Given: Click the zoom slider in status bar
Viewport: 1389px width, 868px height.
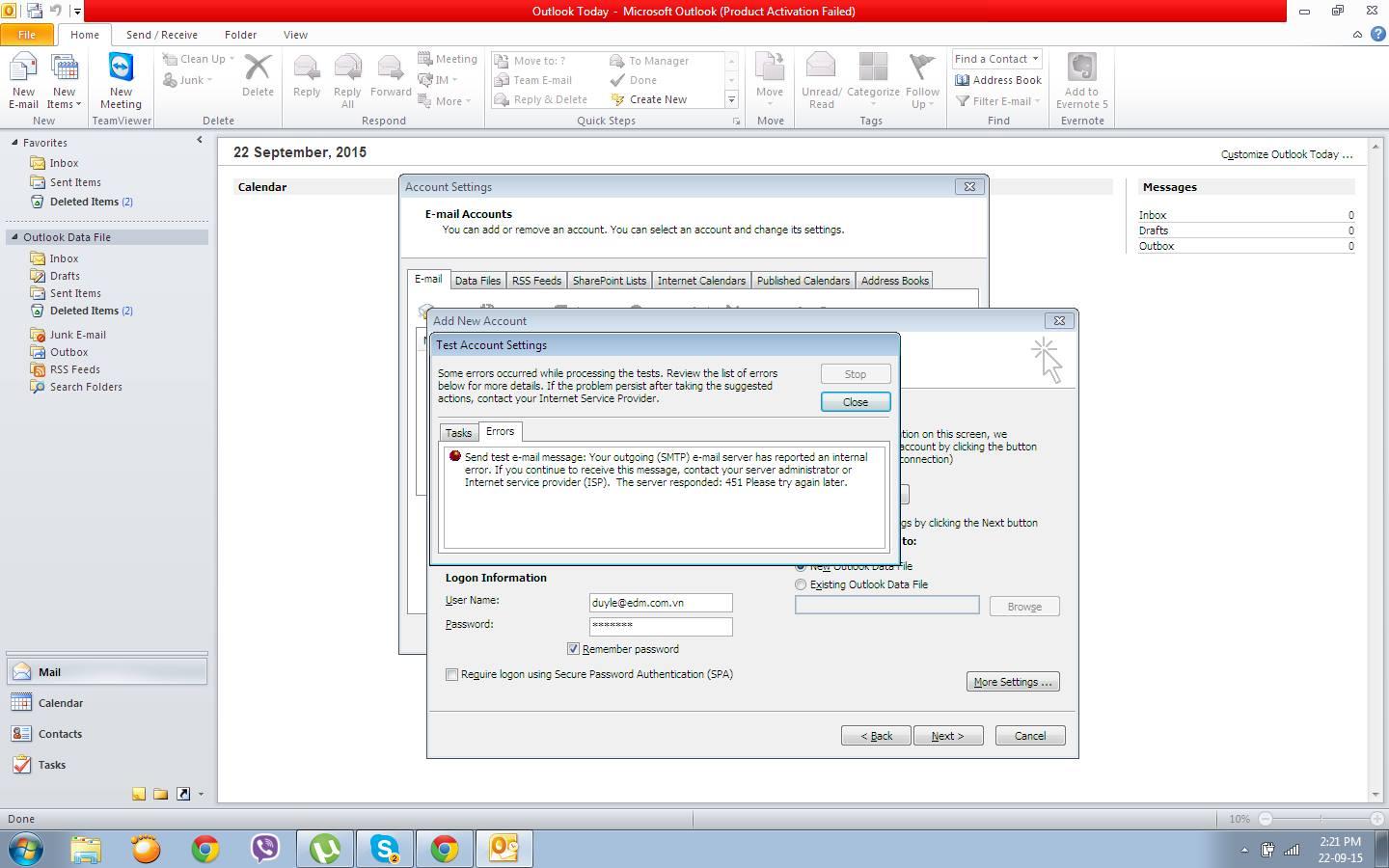Looking at the screenshot, I should pos(1321,819).
